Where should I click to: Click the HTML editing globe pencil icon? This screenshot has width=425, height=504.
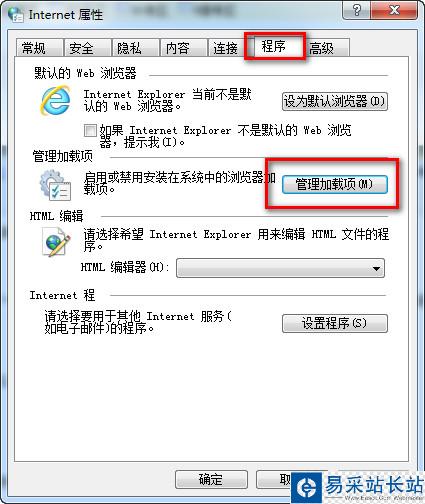pos(56,242)
